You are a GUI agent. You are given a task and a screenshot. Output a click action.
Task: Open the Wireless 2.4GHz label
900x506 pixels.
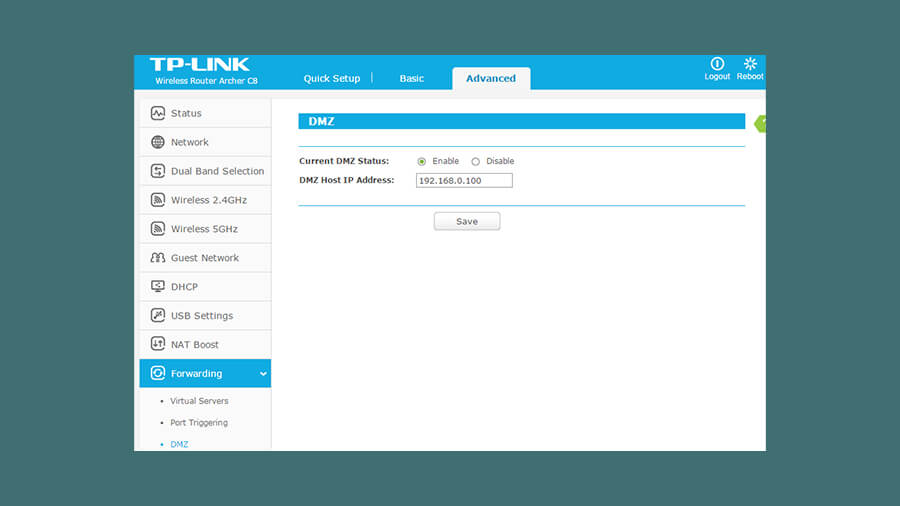pos(209,200)
